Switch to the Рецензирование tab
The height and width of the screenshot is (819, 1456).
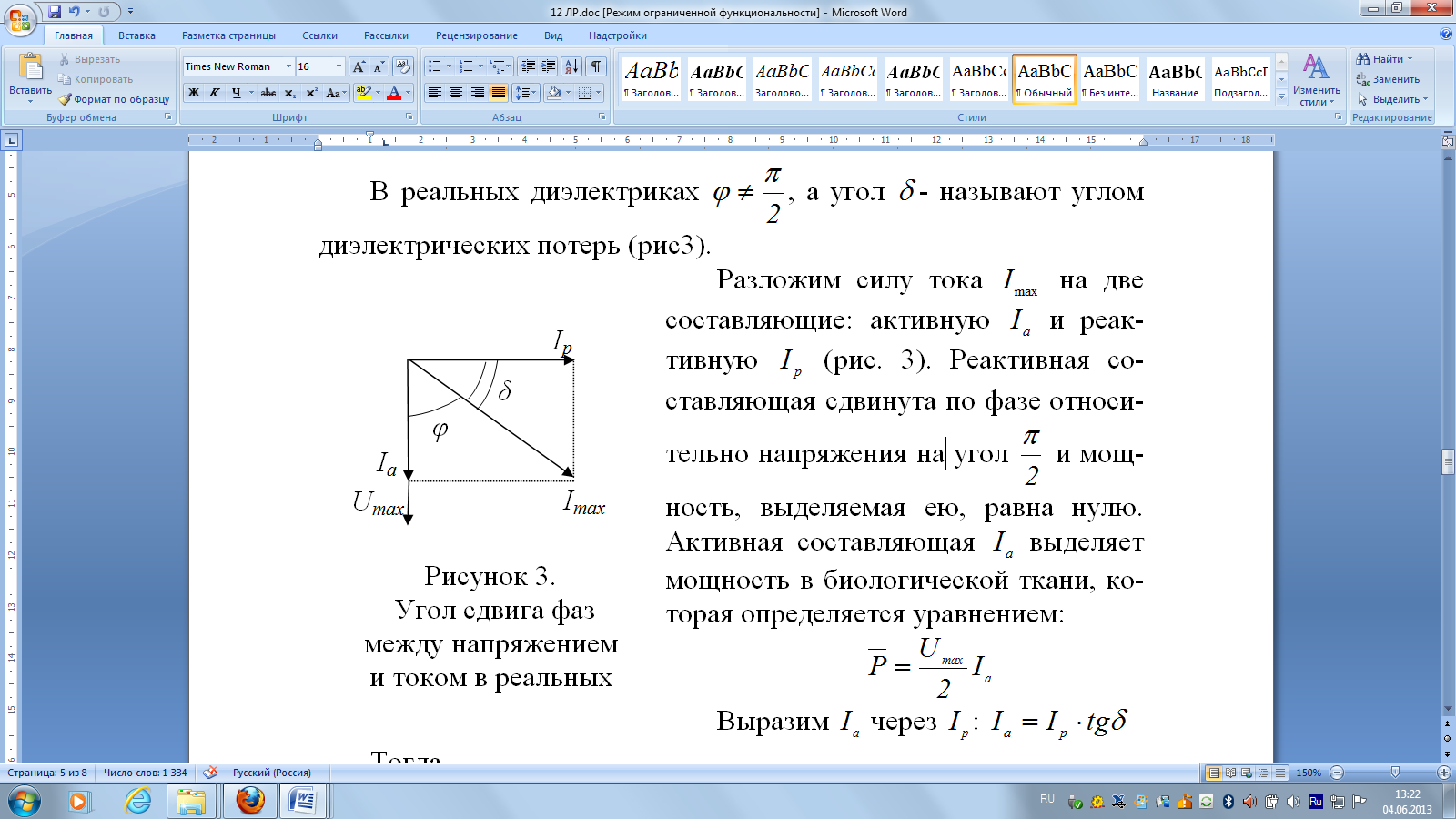(477, 35)
